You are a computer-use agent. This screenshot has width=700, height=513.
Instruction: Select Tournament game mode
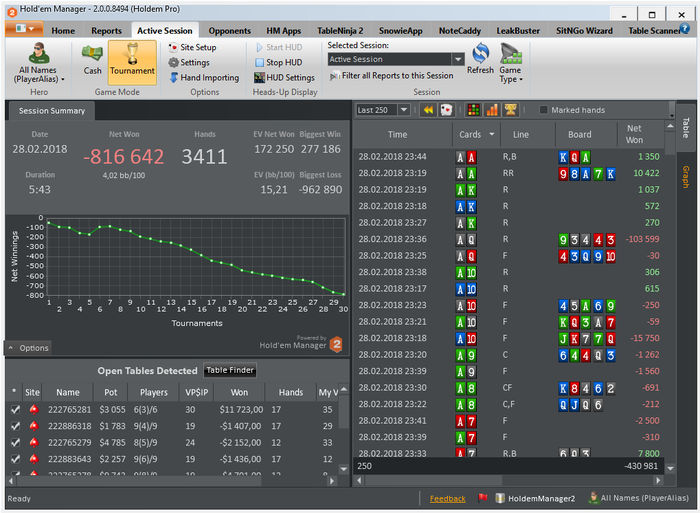click(132, 61)
